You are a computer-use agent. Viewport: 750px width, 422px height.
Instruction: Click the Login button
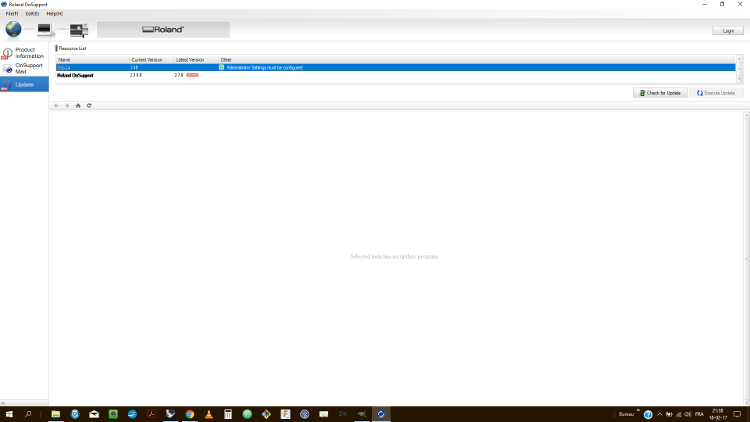[728, 31]
